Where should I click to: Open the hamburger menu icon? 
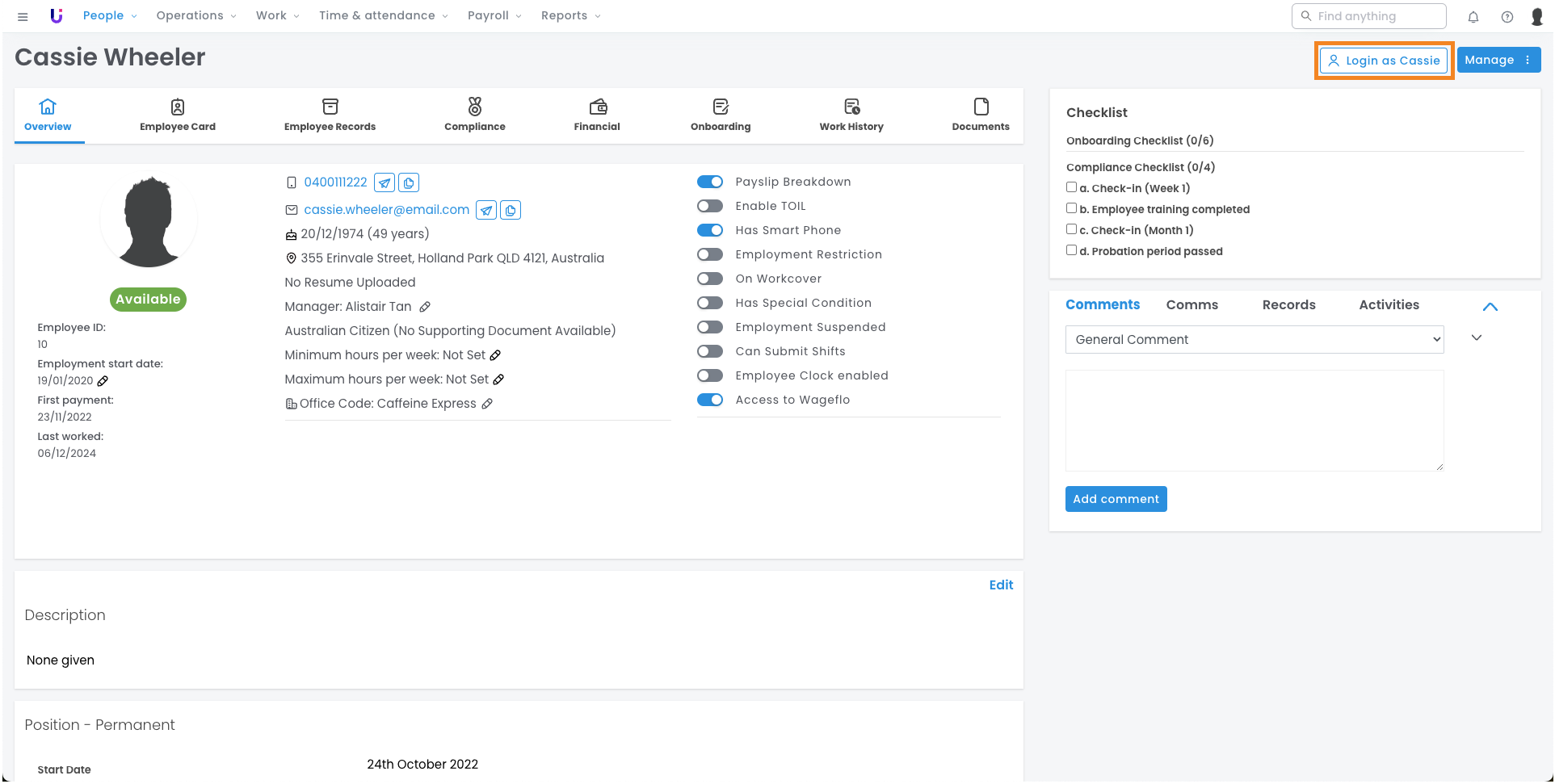point(23,17)
